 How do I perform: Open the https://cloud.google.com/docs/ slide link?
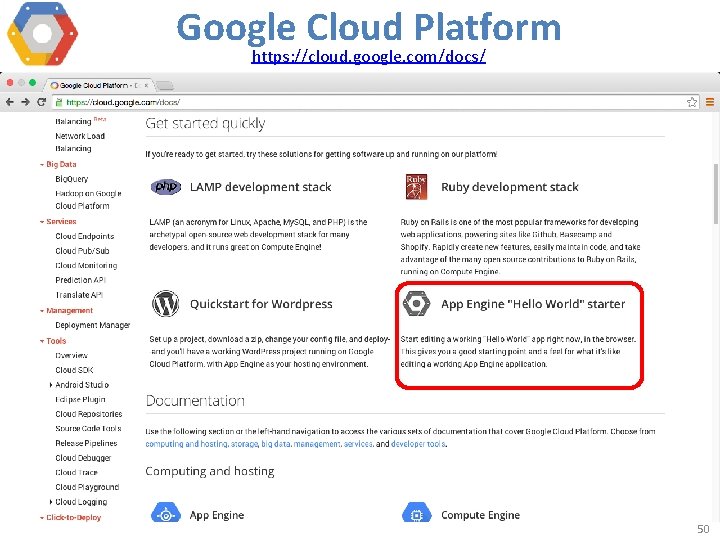[368, 56]
